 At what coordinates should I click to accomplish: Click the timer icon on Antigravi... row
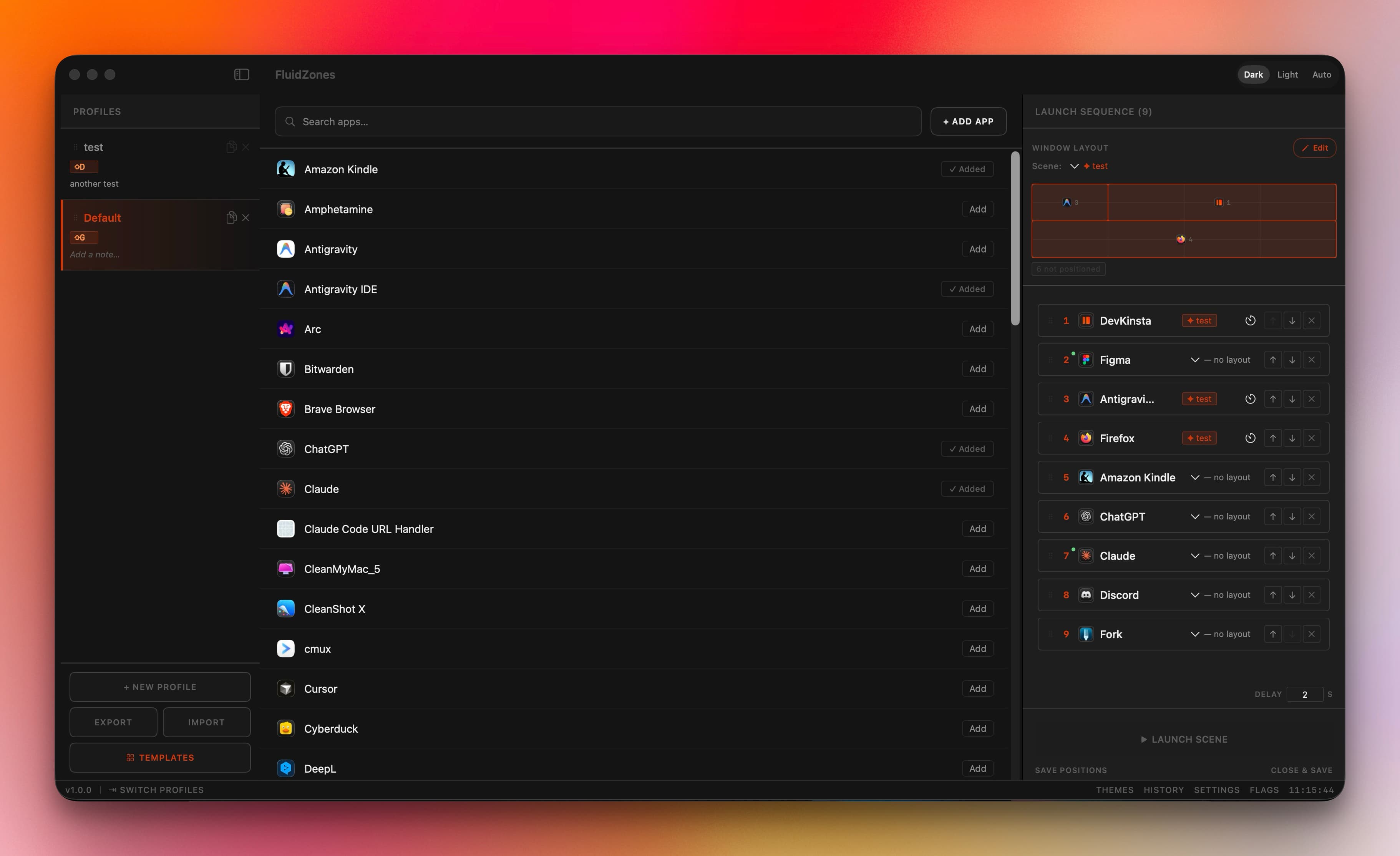1250,399
